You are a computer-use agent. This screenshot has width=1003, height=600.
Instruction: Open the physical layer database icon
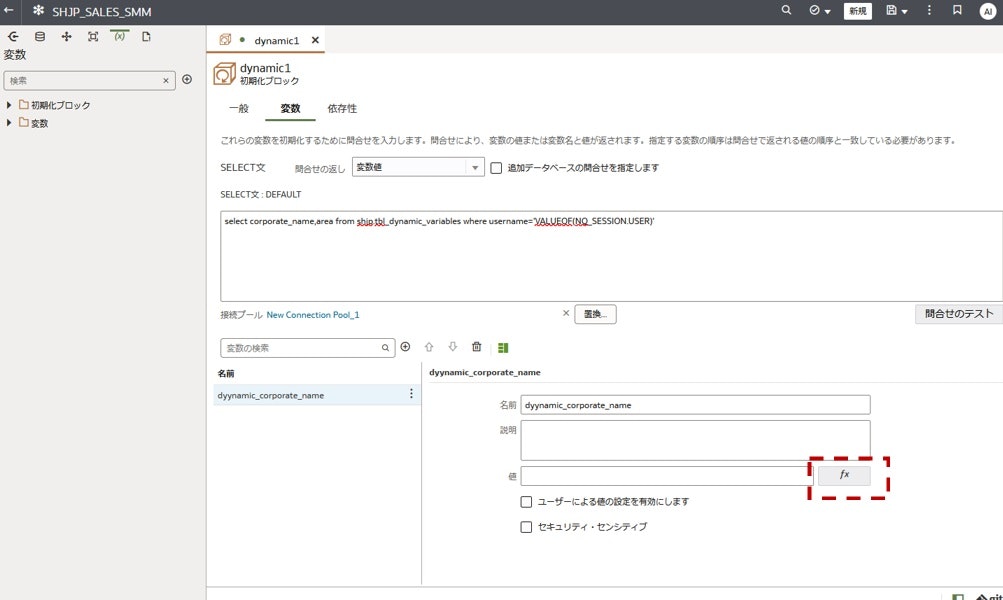click(x=40, y=36)
